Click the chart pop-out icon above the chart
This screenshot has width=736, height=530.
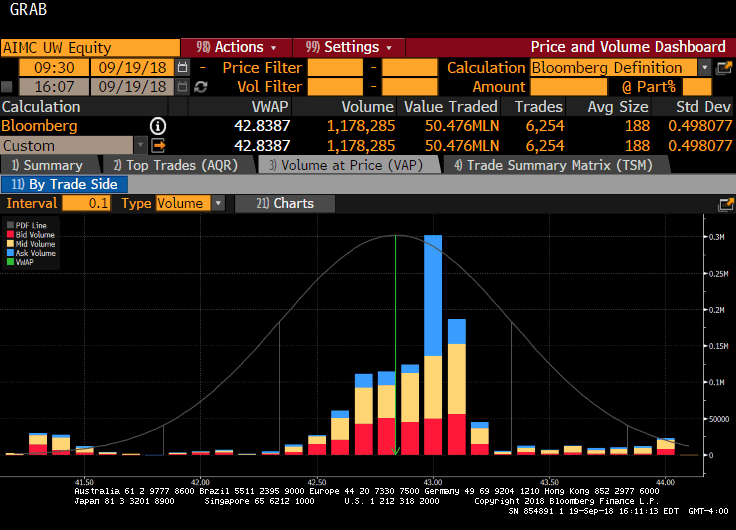(x=725, y=204)
